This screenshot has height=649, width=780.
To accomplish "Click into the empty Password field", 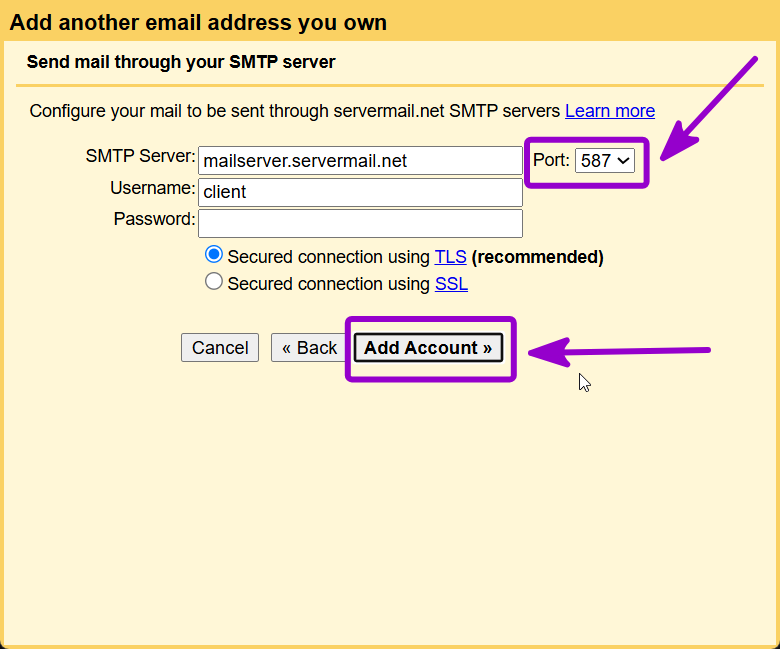I will 360,223.
